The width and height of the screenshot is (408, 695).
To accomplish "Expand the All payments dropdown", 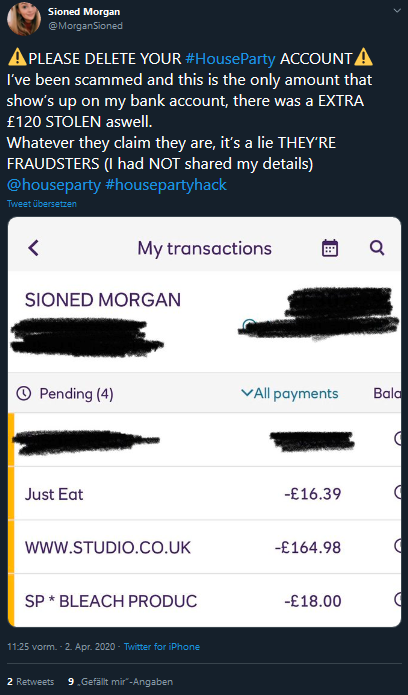I will [x=289, y=393].
